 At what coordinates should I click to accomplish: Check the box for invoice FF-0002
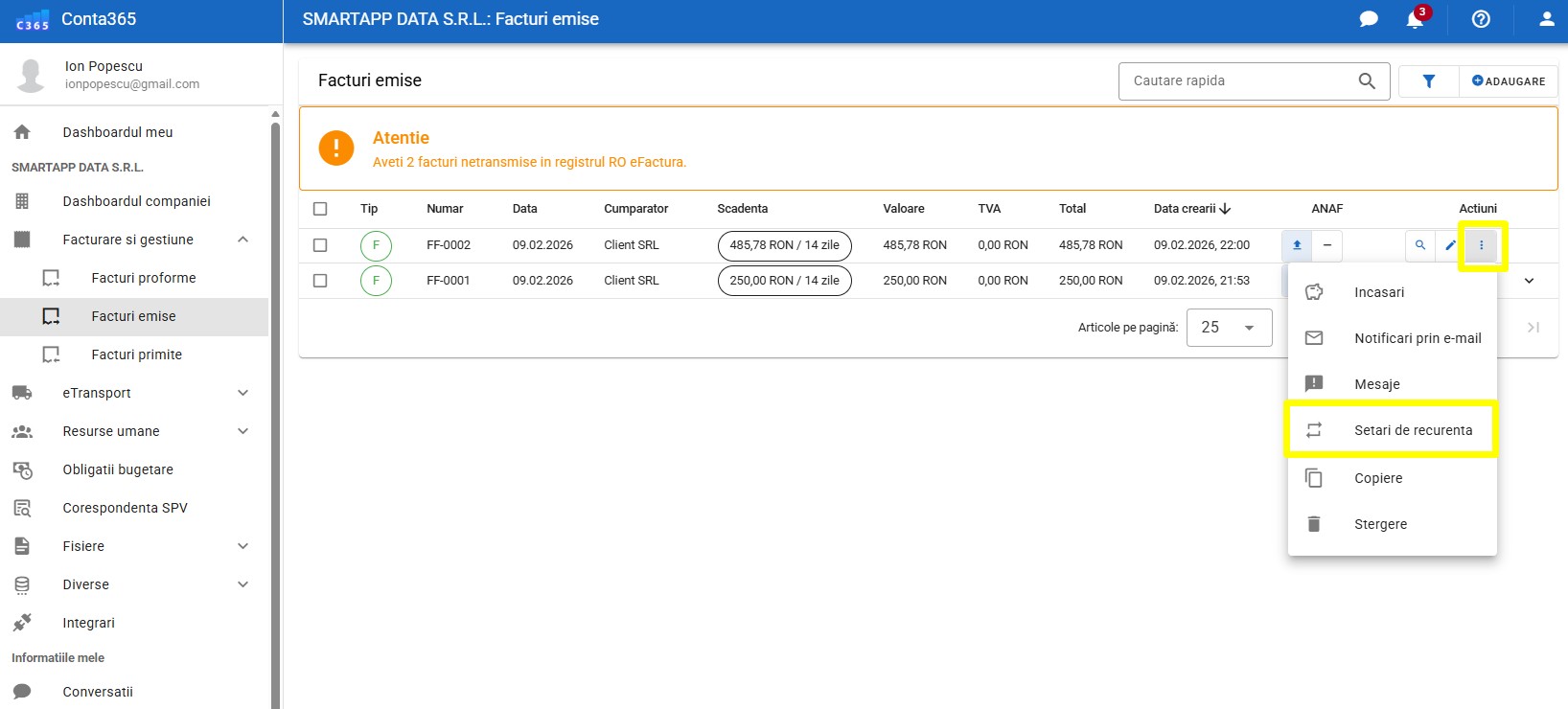coord(320,245)
